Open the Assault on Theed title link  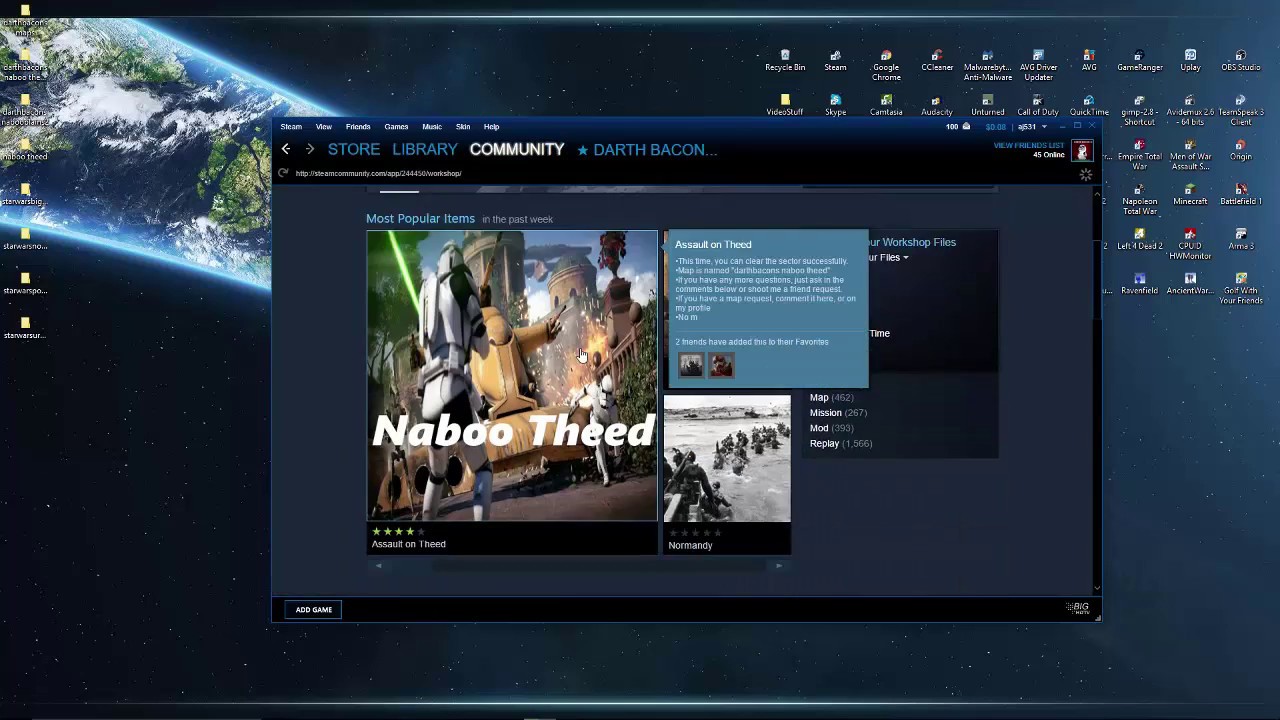(409, 544)
